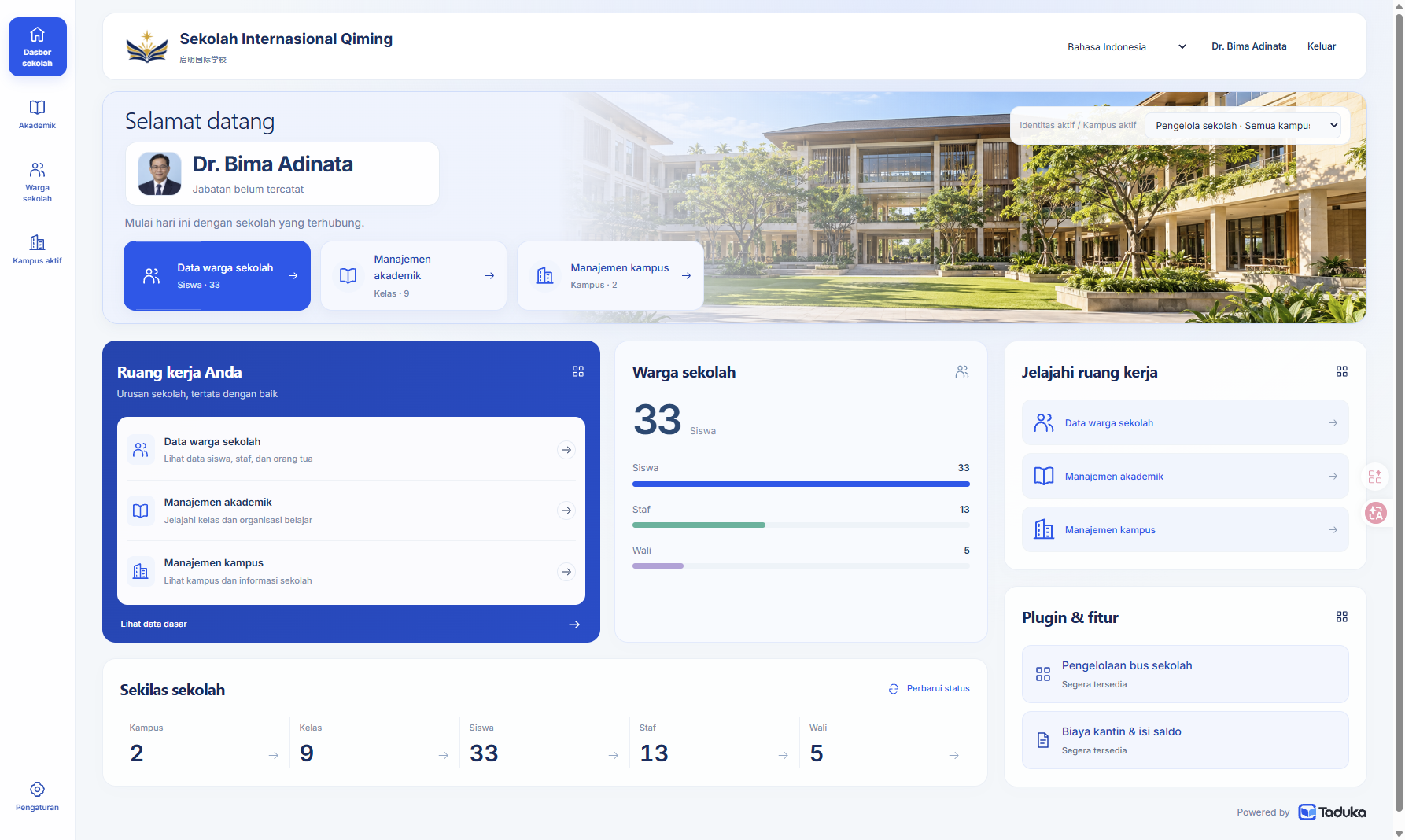The height and width of the screenshot is (840, 1405).
Task: Click Perbarui status link
Action: point(929,688)
